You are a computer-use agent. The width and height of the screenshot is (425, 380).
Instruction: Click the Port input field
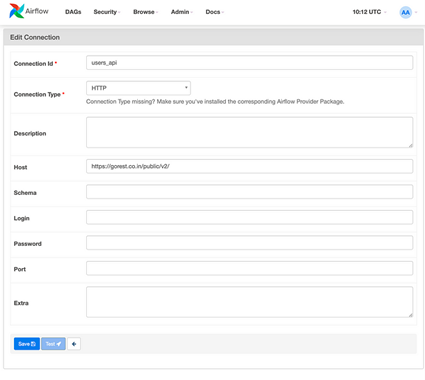coord(249,268)
